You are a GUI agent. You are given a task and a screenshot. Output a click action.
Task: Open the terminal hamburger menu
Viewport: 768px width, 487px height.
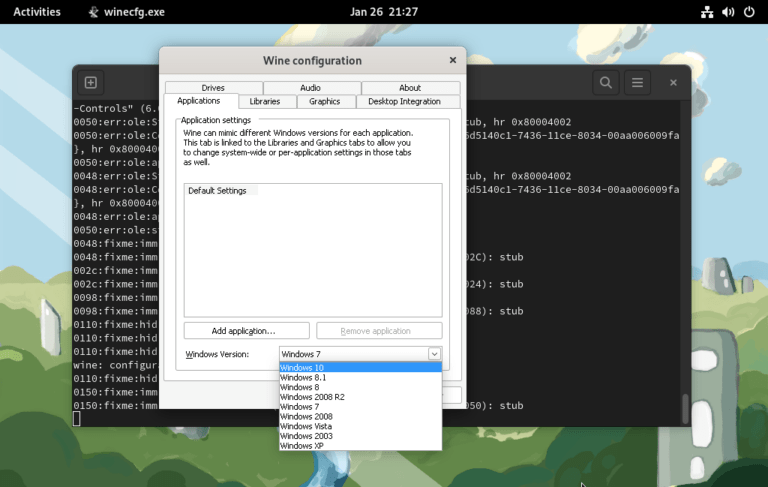point(637,83)
